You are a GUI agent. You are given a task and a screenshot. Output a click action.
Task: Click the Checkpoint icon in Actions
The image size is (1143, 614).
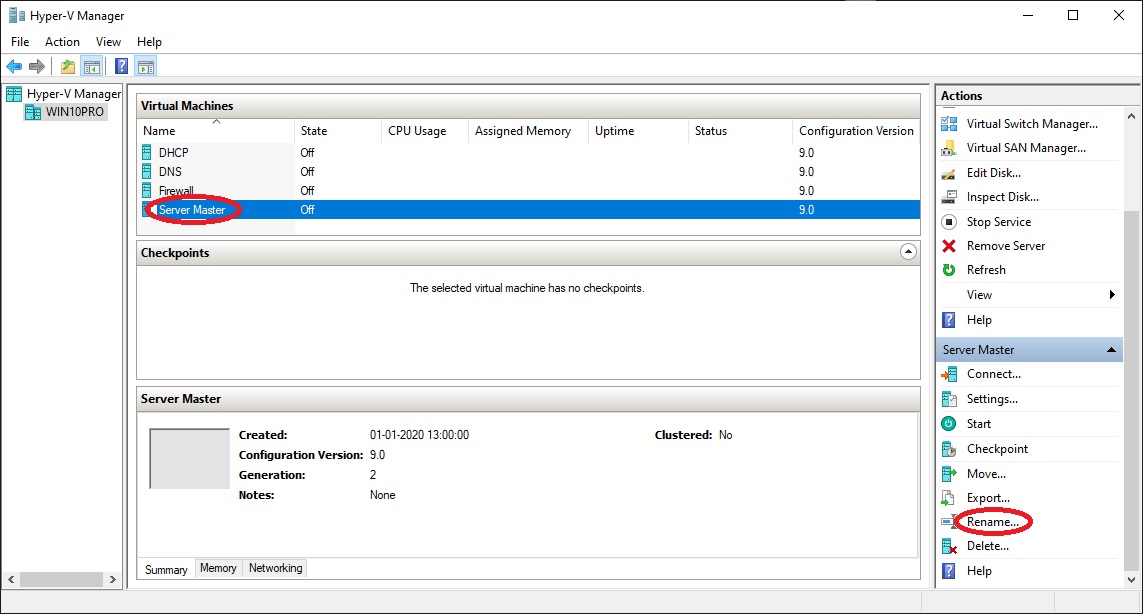(948, 449)
